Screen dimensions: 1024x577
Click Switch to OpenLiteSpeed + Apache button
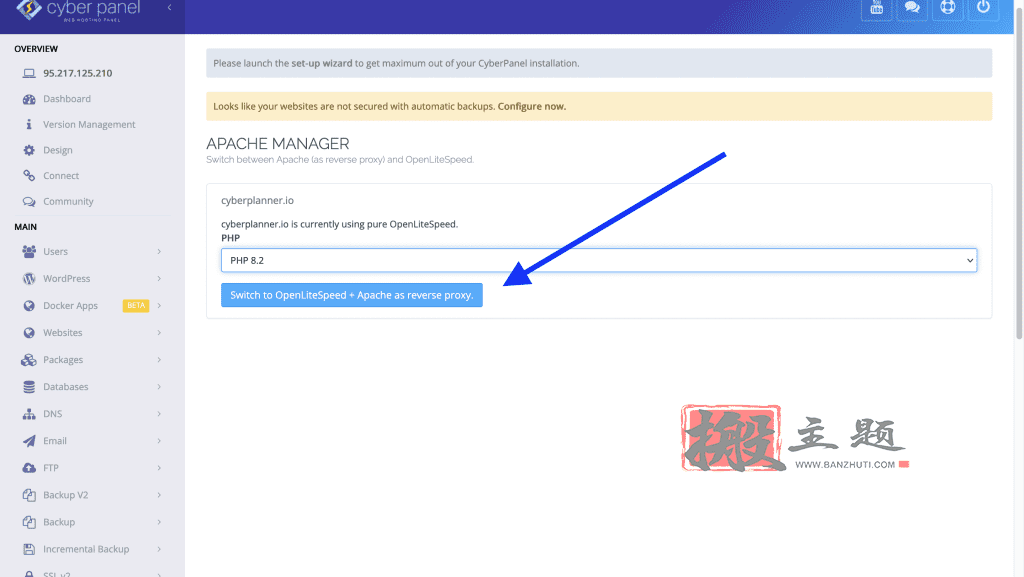click(351, 295)
